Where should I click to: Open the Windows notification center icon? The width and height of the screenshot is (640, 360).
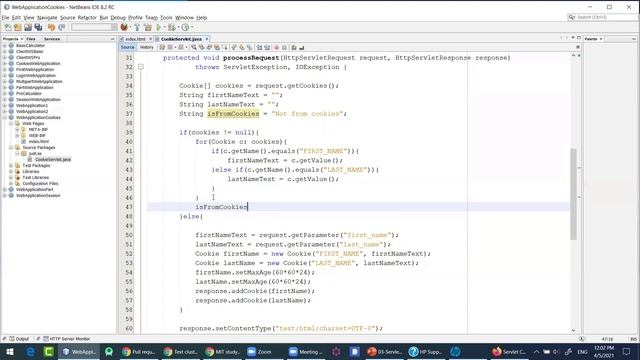pos(627,351)
